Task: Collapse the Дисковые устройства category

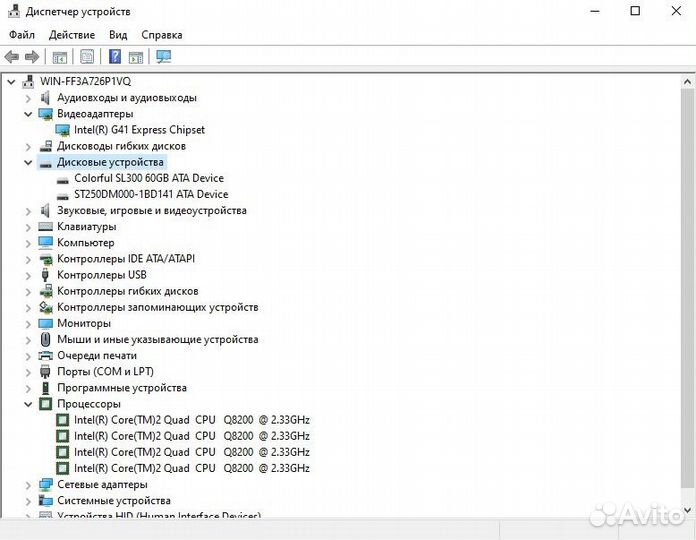Action: point(28,162)
